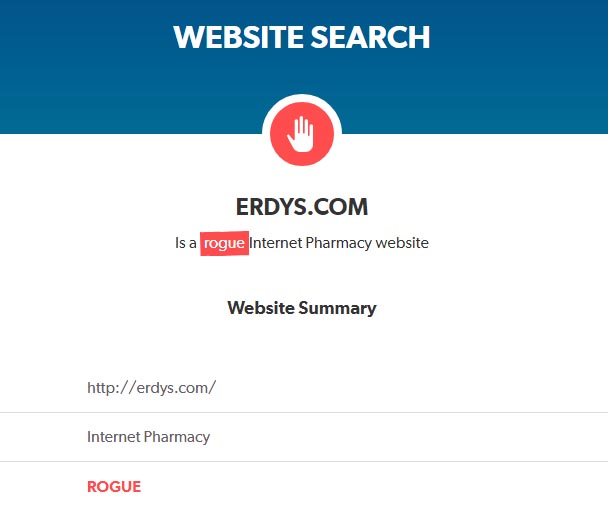Click 'Internet Pharmacy website' description text

click(339, 243)
